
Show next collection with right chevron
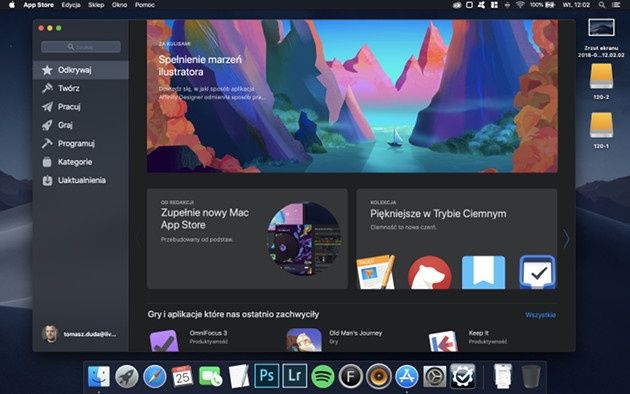click(x=566, y=239)
